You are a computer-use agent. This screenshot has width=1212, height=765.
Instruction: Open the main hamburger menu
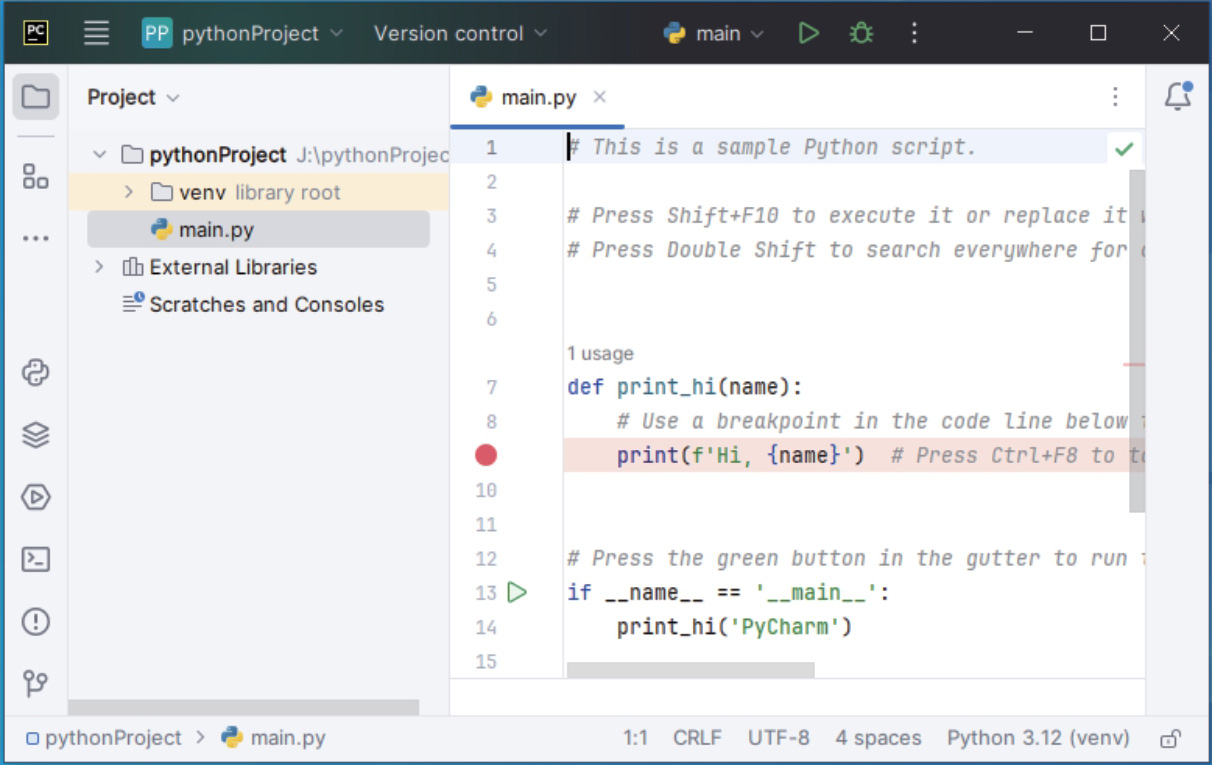(96, 33)
